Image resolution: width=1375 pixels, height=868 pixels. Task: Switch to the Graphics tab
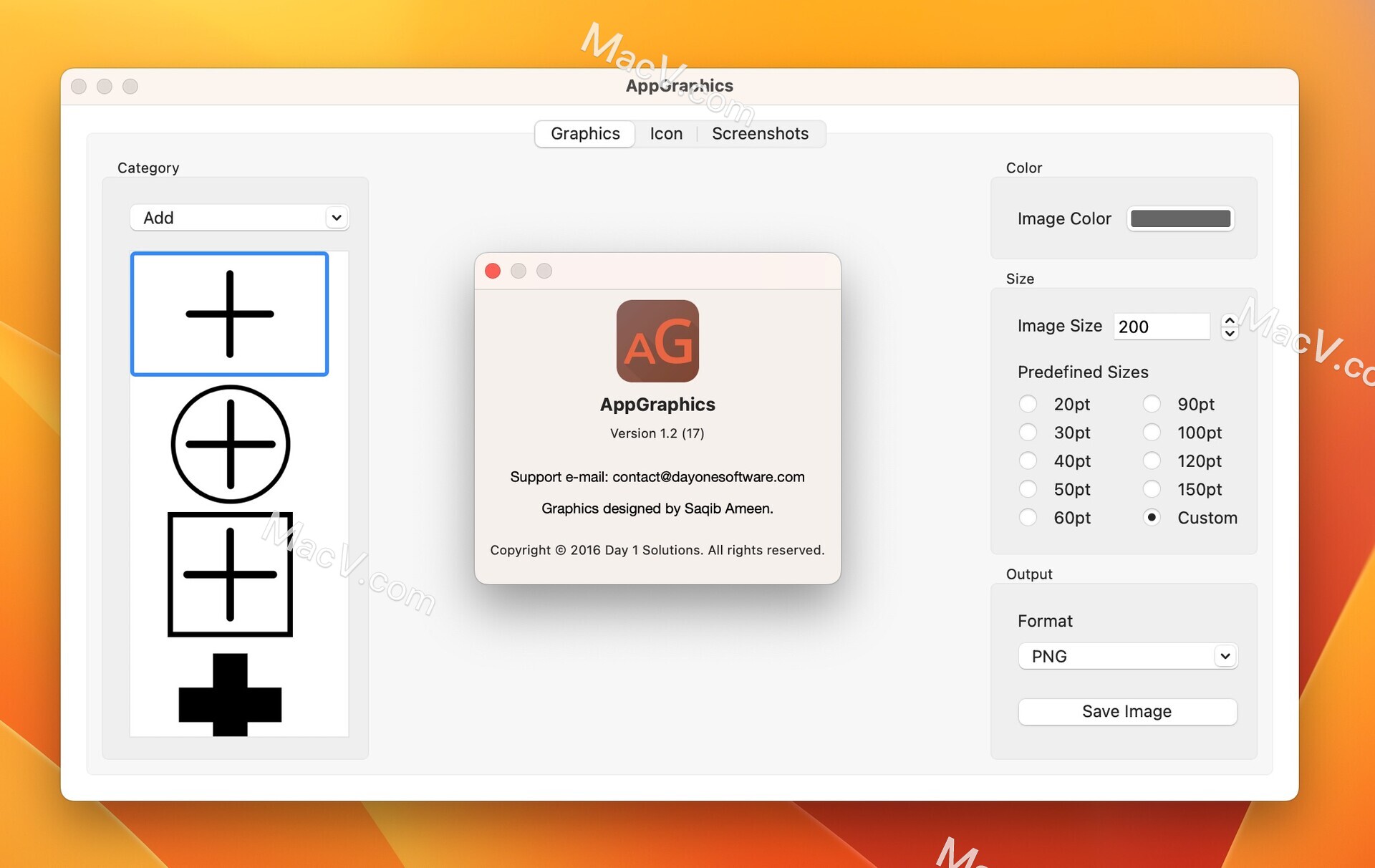[585, 134]
